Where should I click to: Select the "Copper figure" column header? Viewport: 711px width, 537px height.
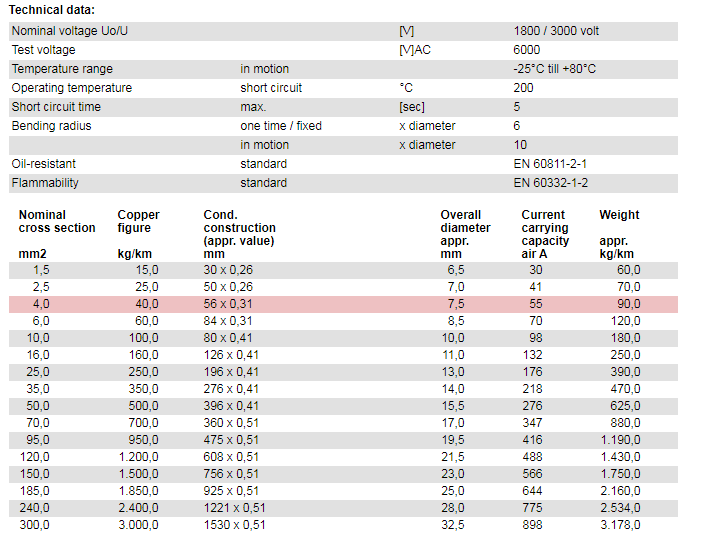pyautogui.click(x=138, y=221)
